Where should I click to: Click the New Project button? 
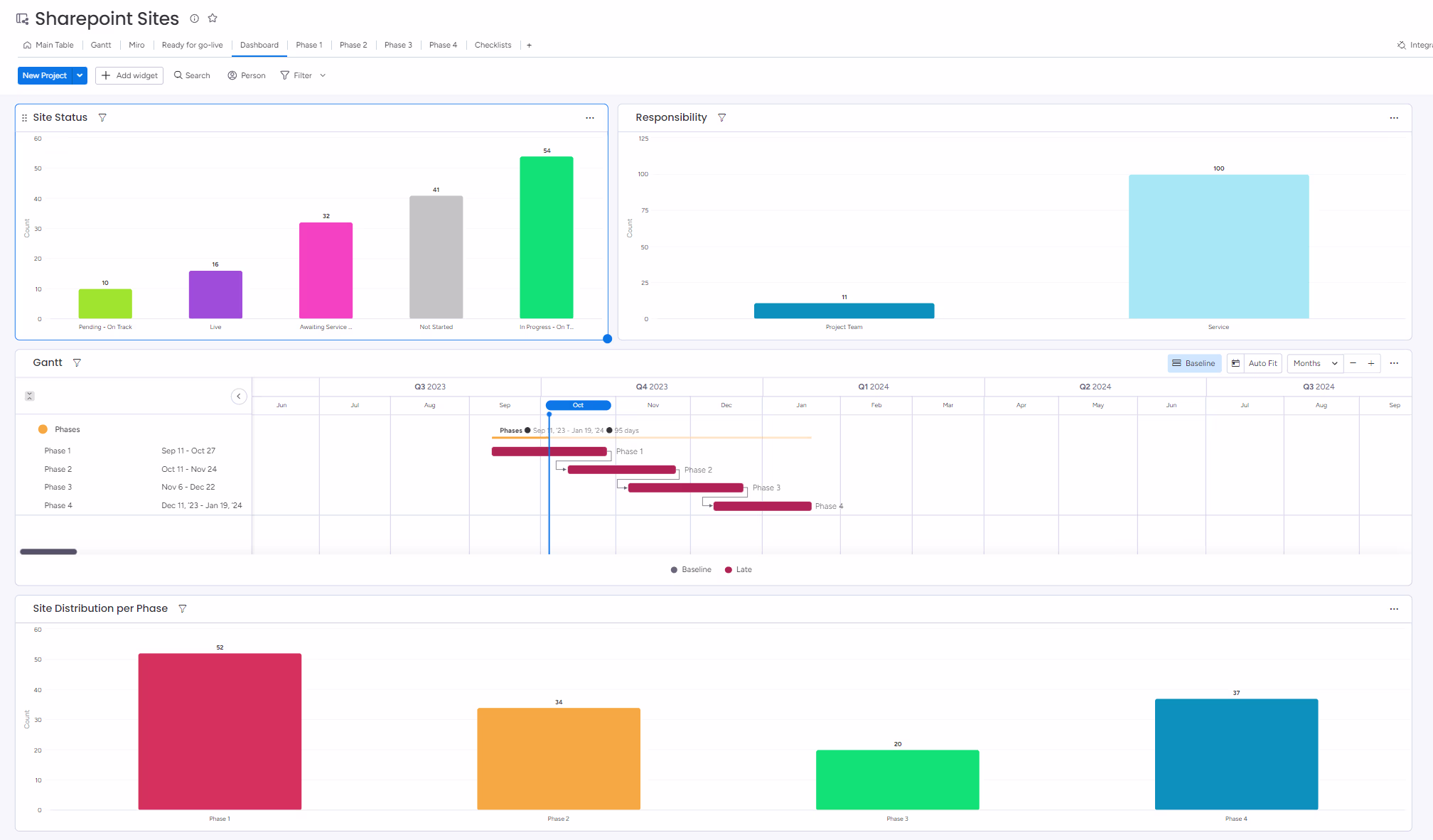(x=44, y=75)
